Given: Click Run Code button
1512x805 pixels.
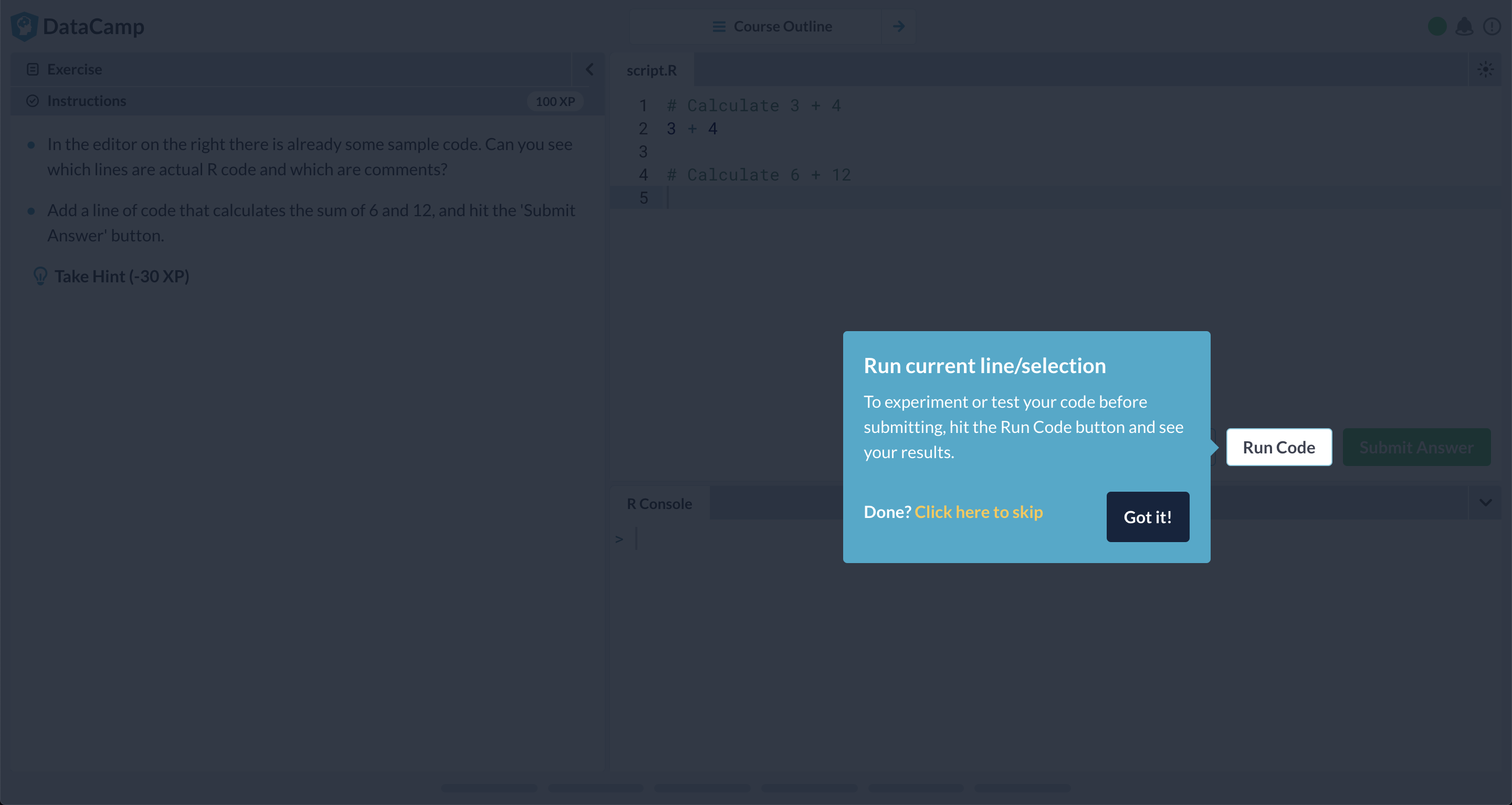Looking at the screenshot, I should (x=1279, y=447).
